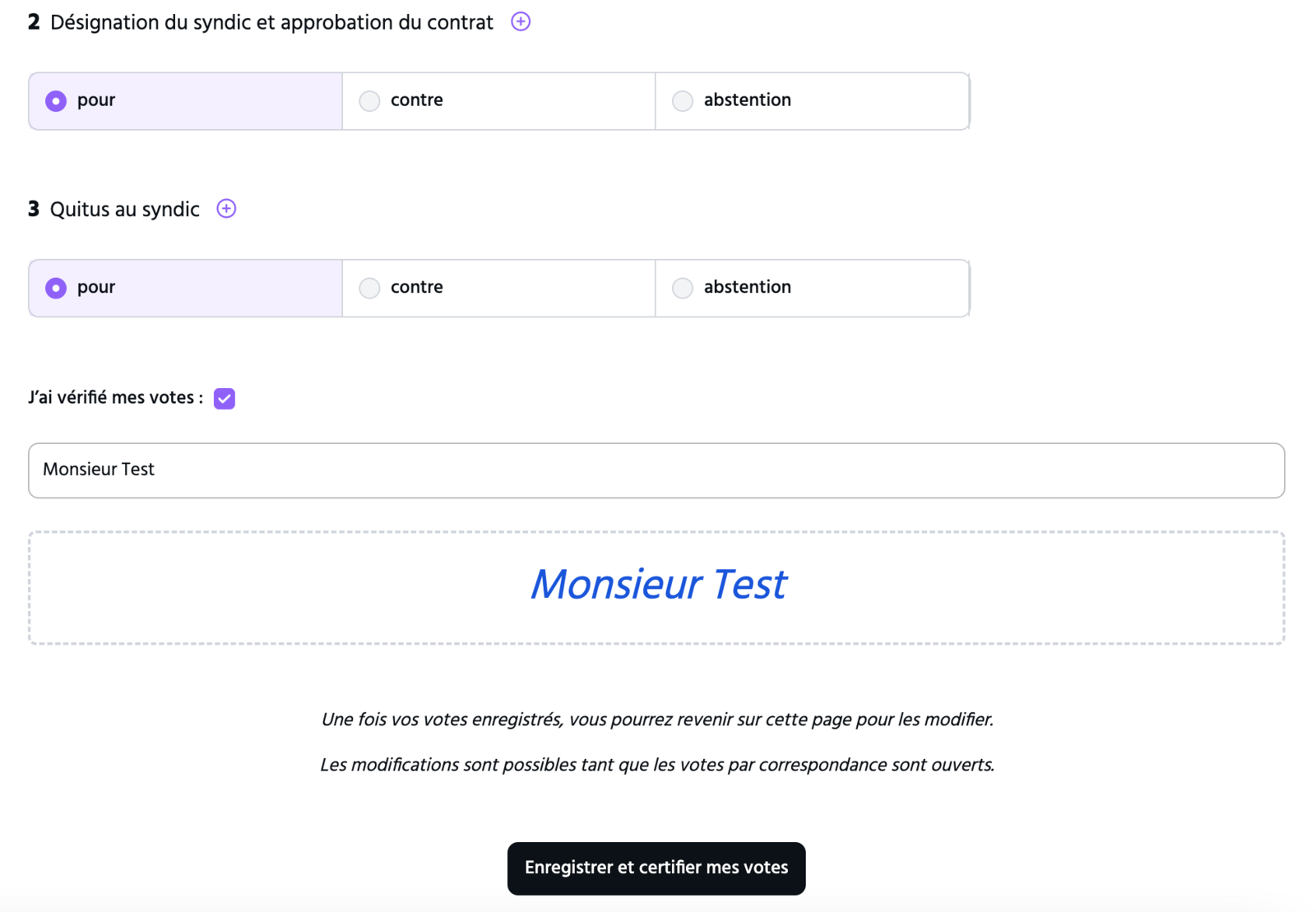The width and height of the screenshot is (1316, 912).
Task: Open plus icon beside Quitus au syndic
Action: tap(226, 209)
